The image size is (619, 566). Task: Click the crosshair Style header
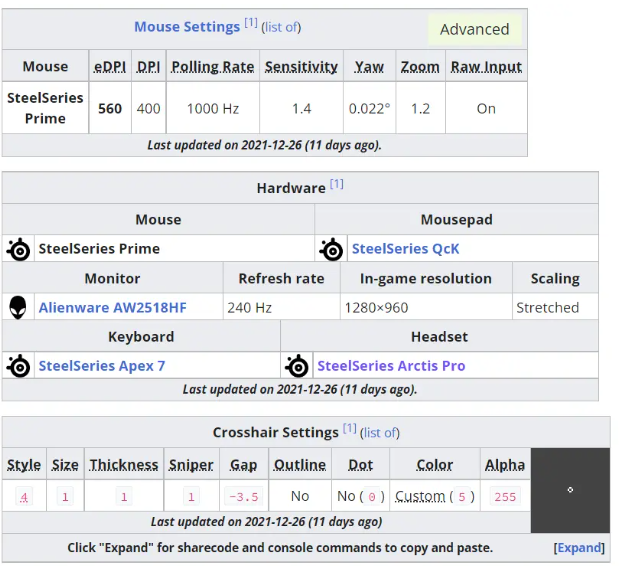click(x=24, y=465)
